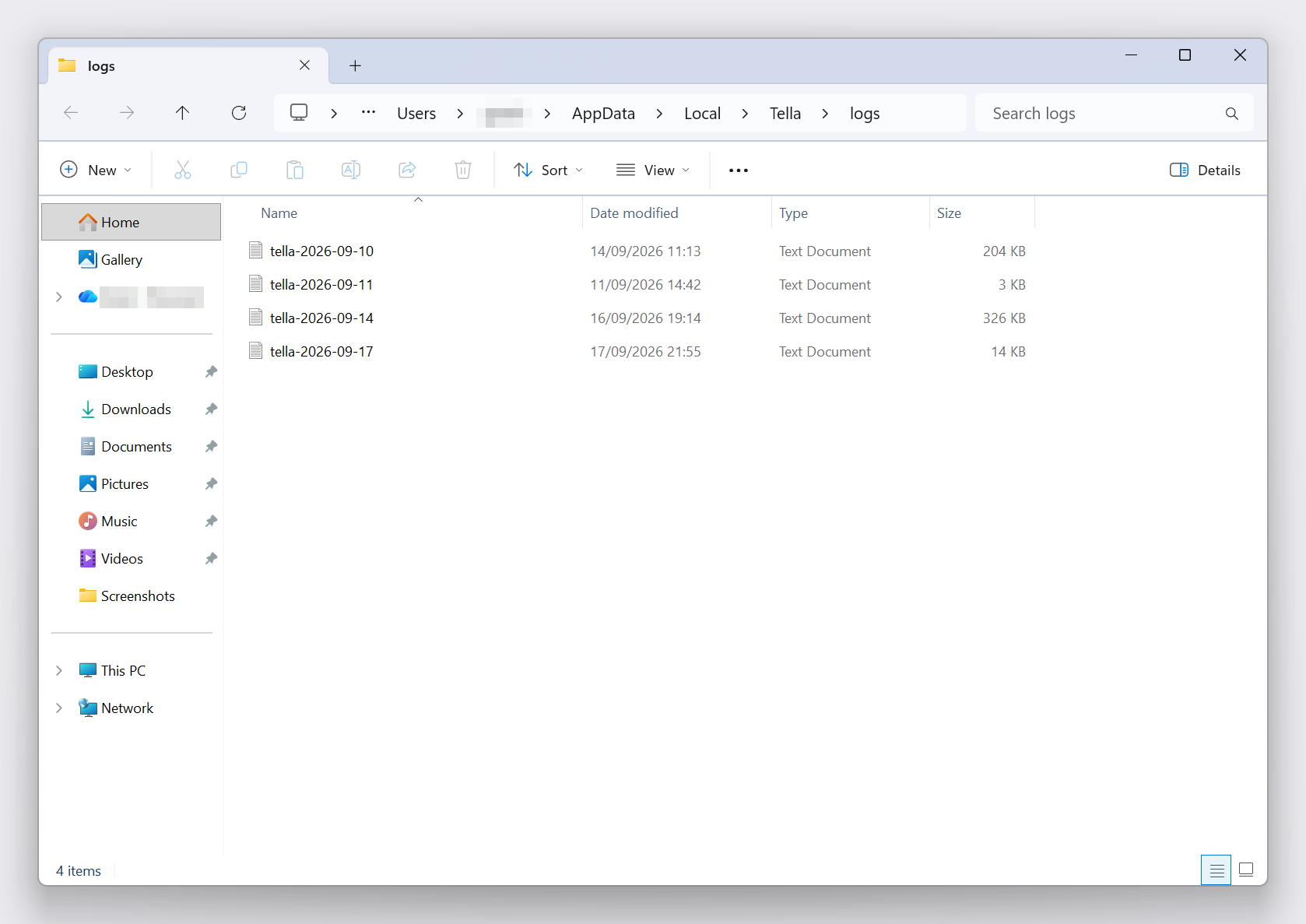Viewport: 1306px width, 924px height.
Task: Click the pin icon next to Videos
Action: (211, 559)
